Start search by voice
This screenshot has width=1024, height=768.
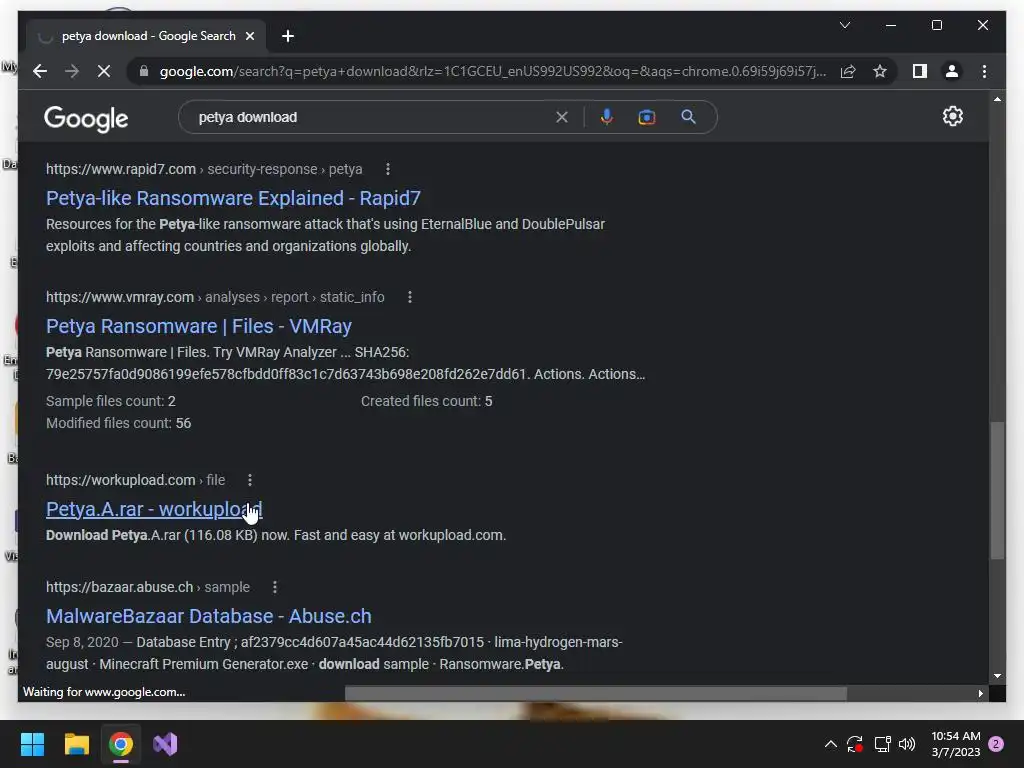pyautogui.click(x=607, y=117)
